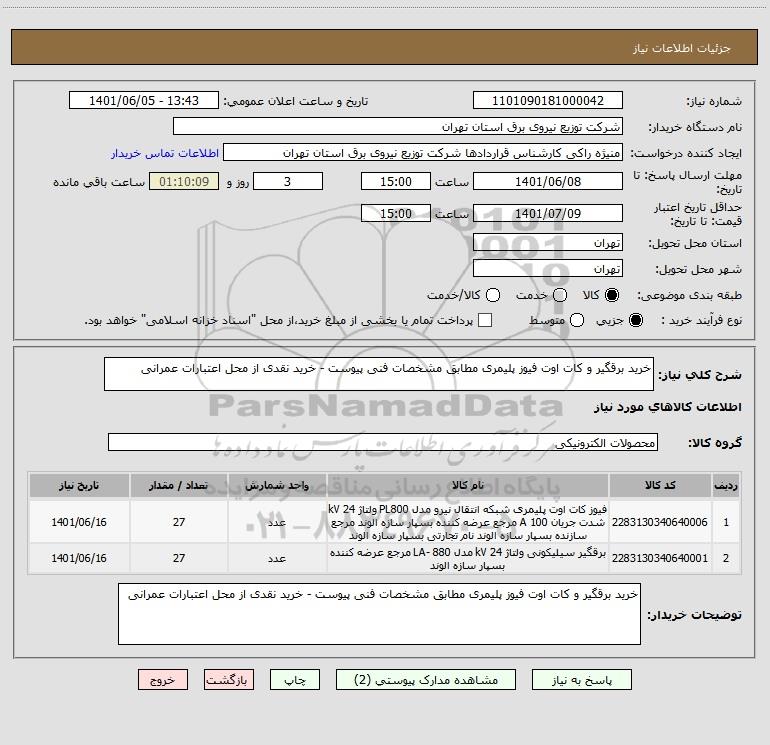
Task: Click the گروه کالا field محصولات الکترونیکی
Action: pos(383,442)
